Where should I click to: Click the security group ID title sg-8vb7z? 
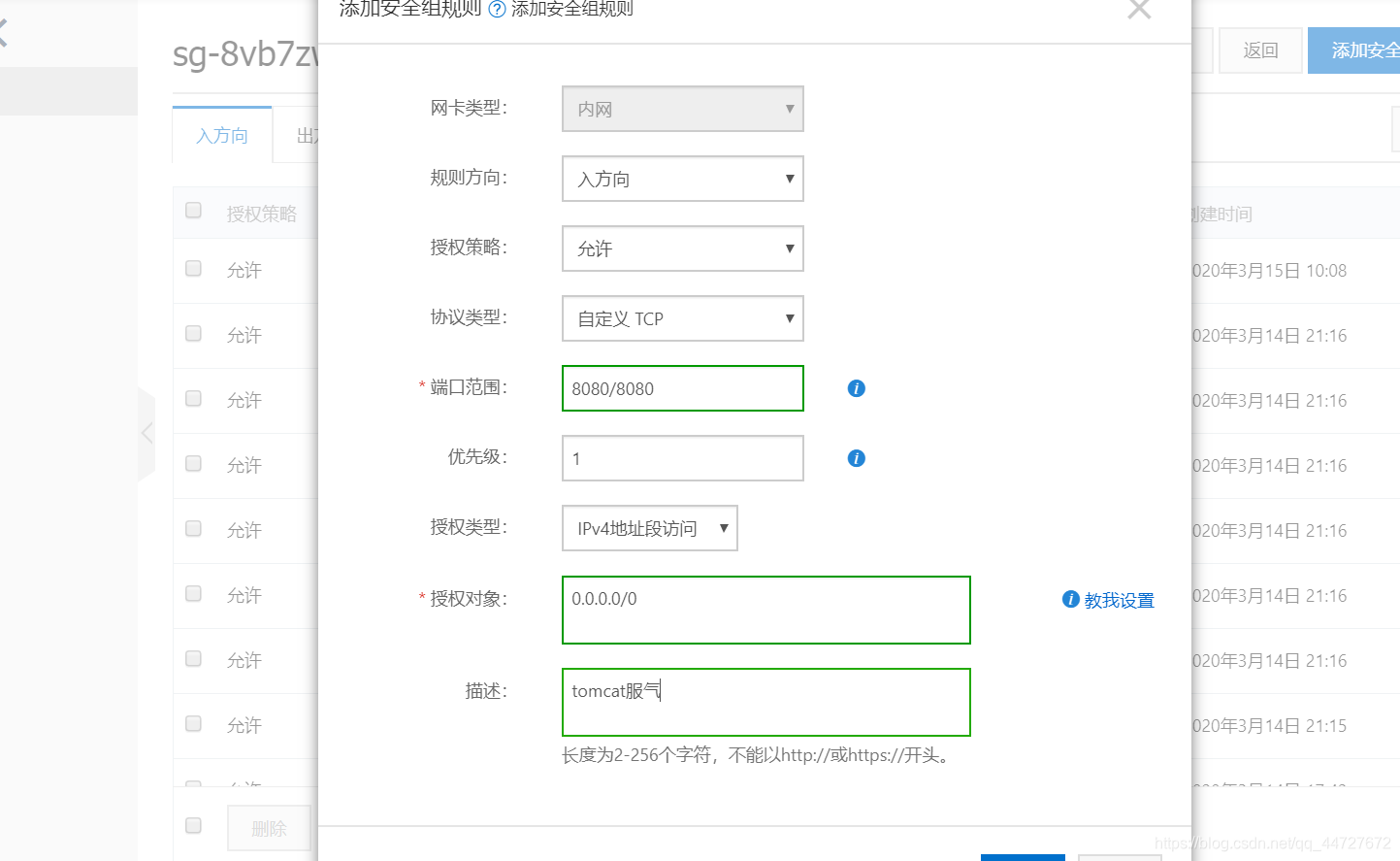[x=245, y=54]
